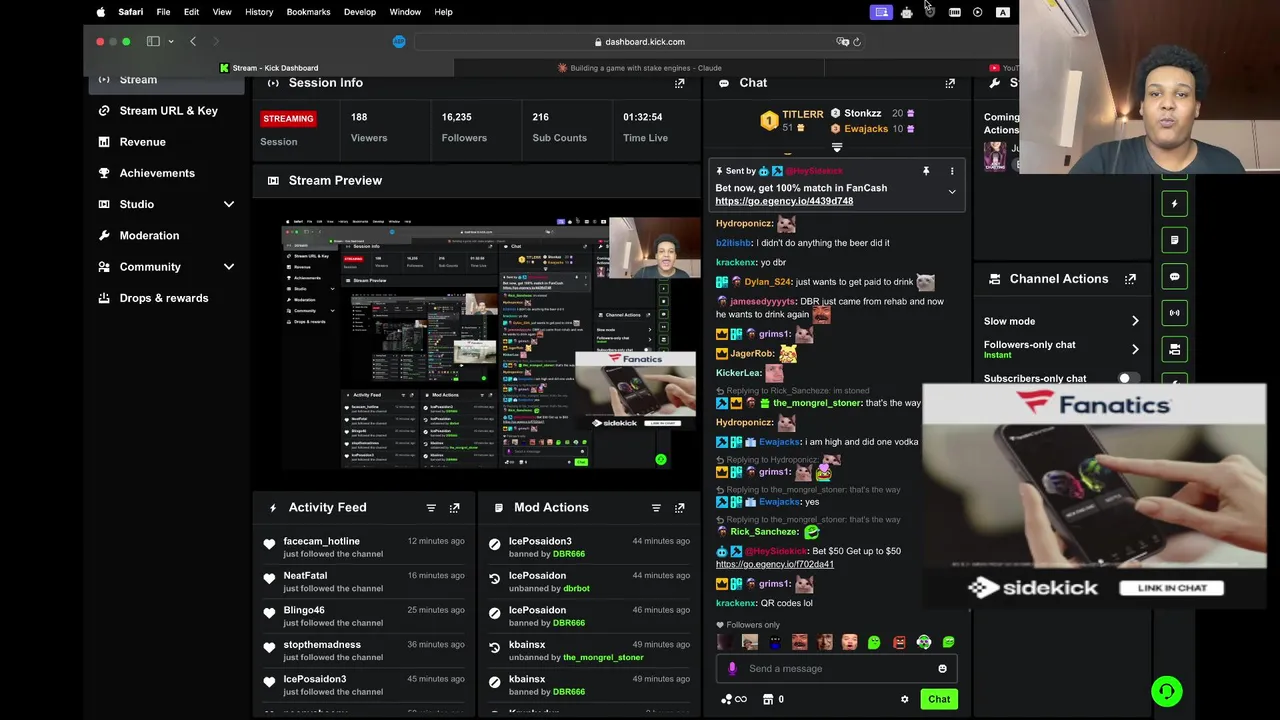Click the red STREAMING status badge
This screenshot has width=1280, height=720.
[x=288, y=119]
